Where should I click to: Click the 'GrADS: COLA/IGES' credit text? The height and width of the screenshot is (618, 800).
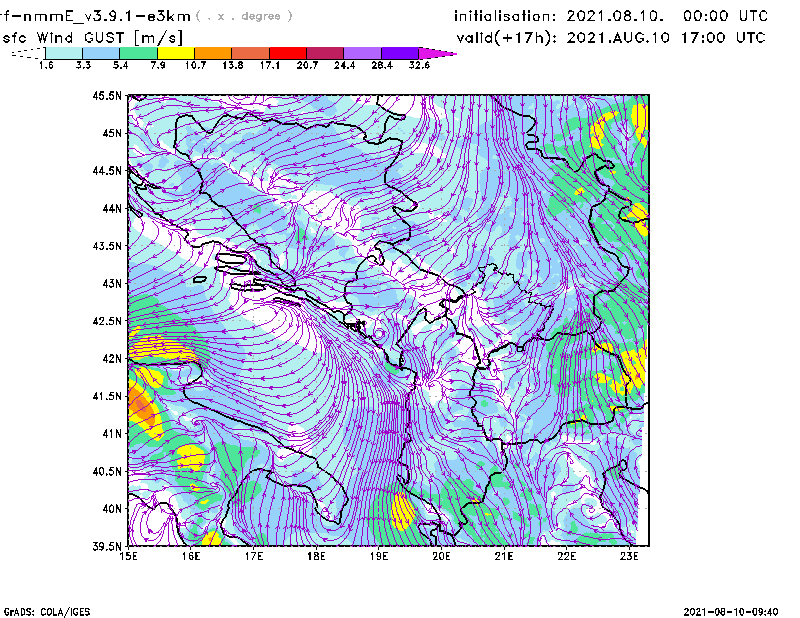tap(46, 612)
